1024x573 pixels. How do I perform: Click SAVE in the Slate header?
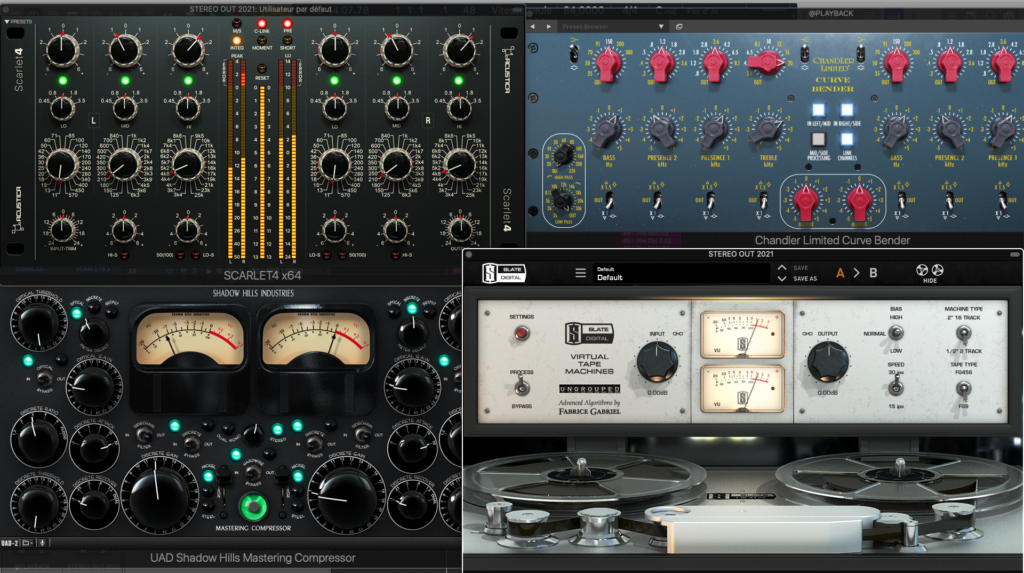(800, 268)
